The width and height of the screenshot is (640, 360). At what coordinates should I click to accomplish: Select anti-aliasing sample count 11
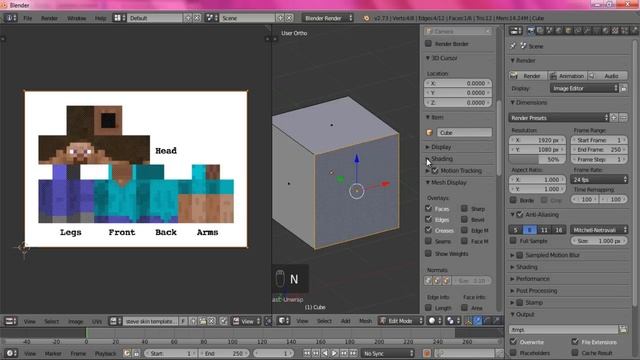[x=544, y=230]
